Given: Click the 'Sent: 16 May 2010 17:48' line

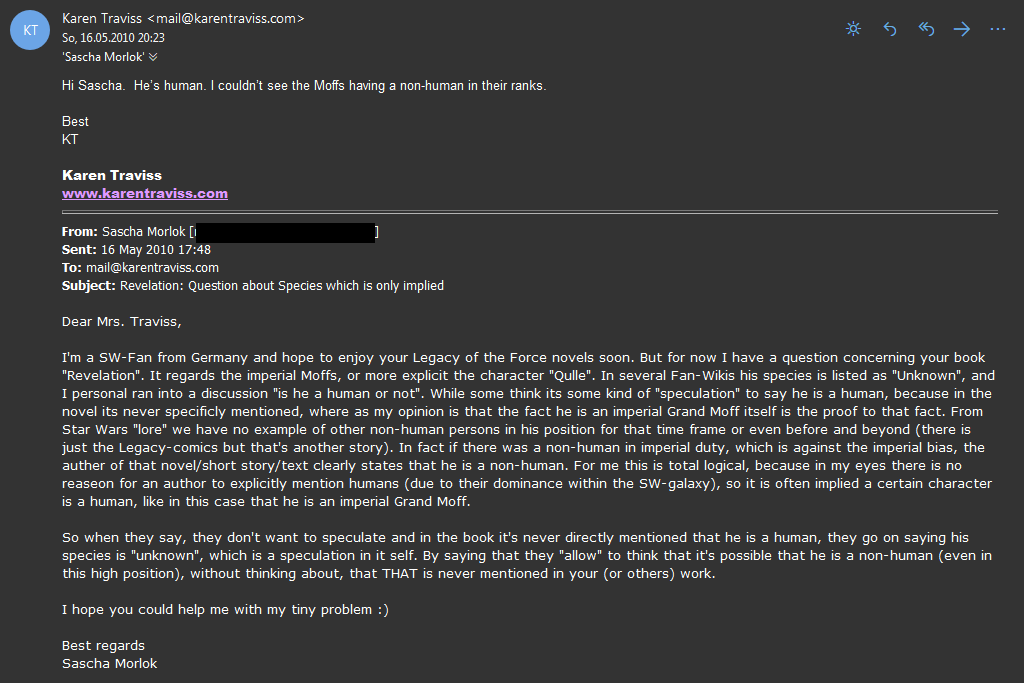Looking at the screenshot, I should point(136,249).
